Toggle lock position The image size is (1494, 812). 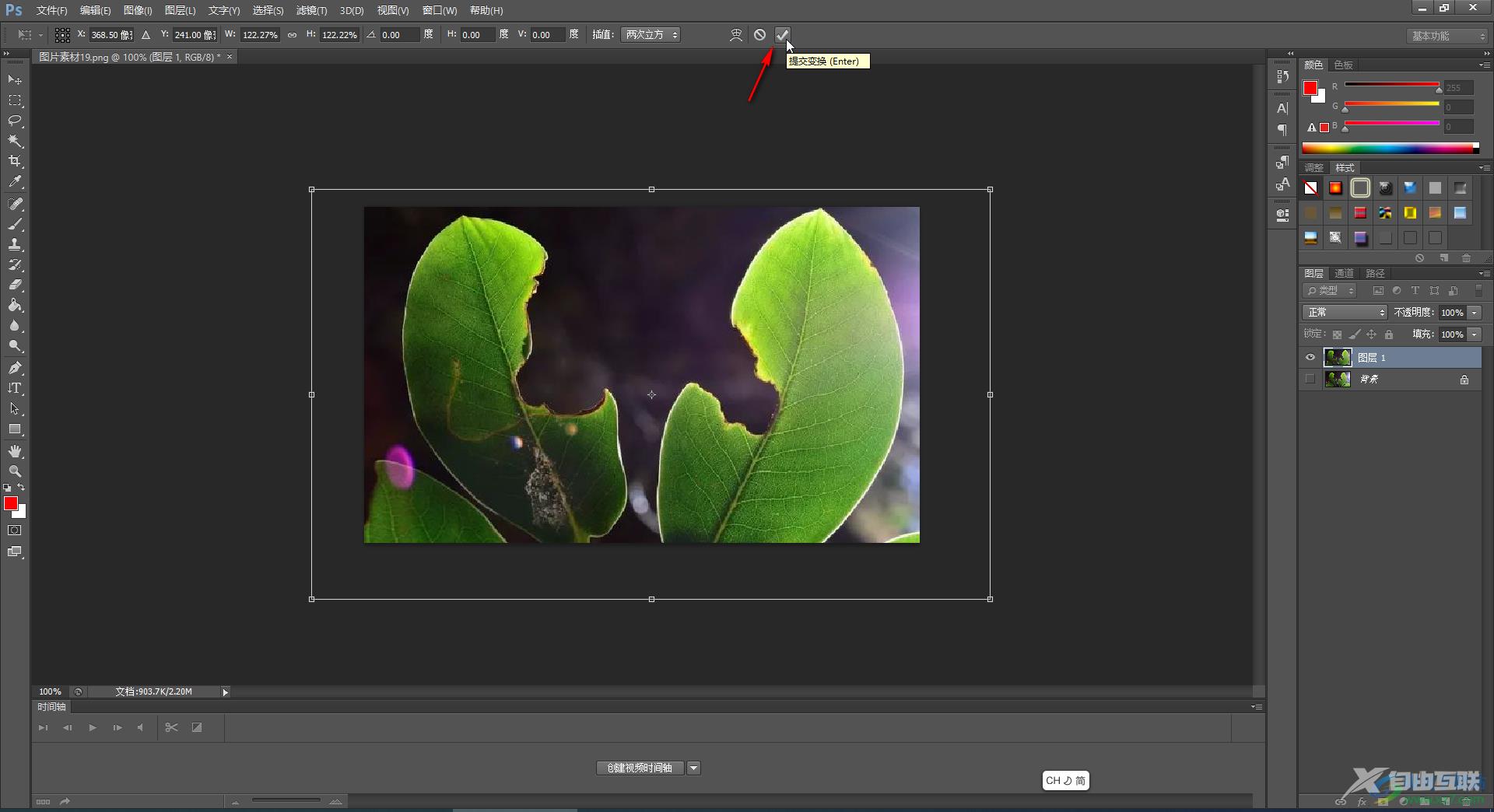click(1372, 334)
